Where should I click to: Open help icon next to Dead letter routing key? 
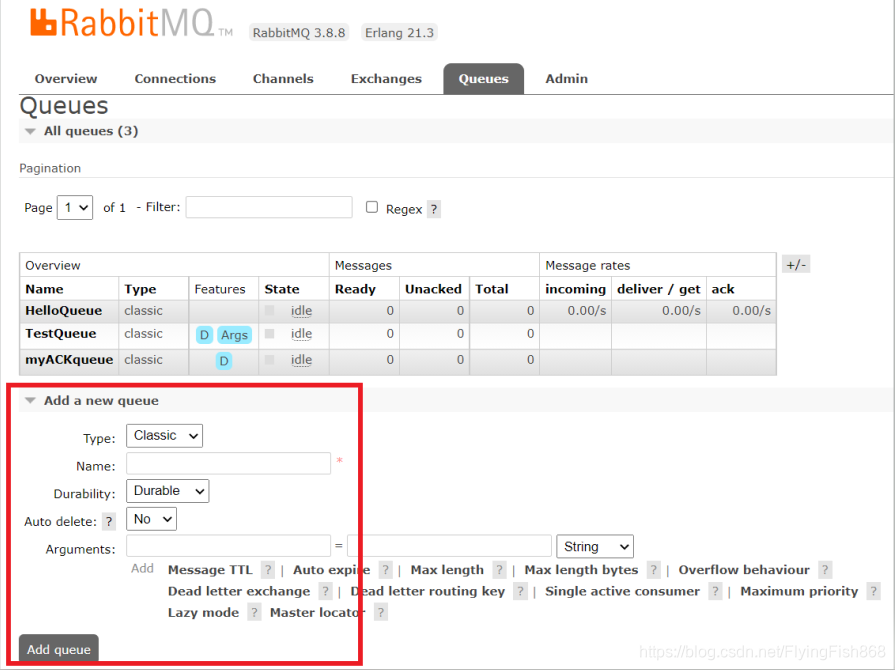(x=520, y=591)
